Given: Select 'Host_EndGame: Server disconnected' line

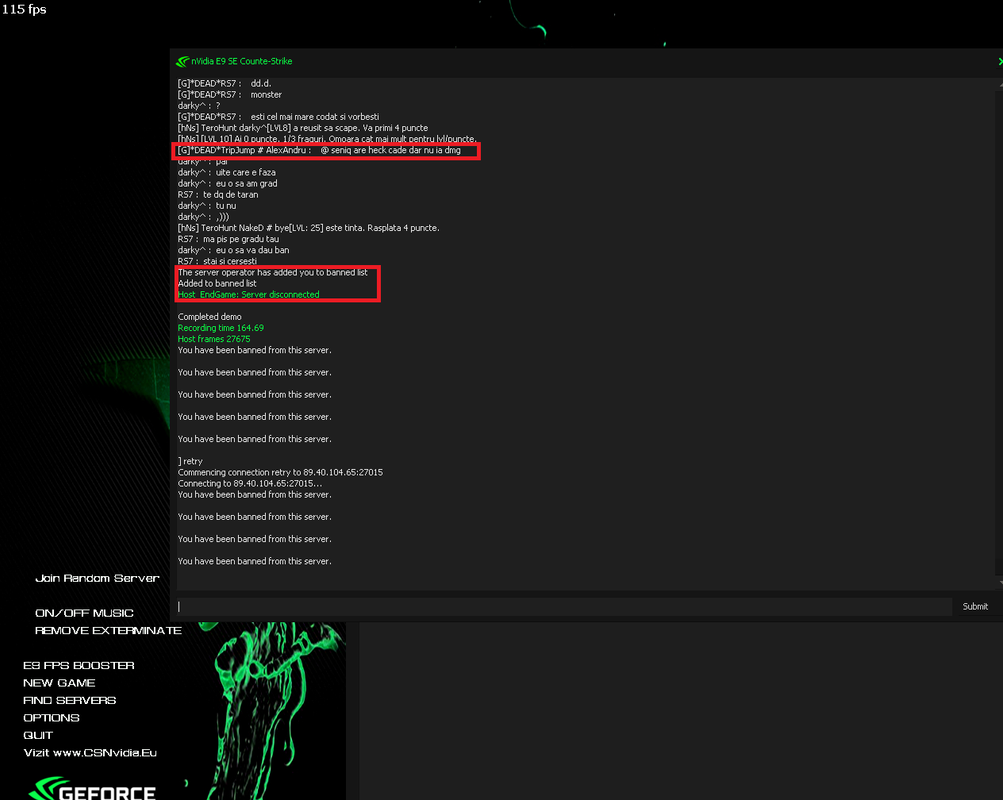Looking at the screenshot, I should (x=248, y=295).
